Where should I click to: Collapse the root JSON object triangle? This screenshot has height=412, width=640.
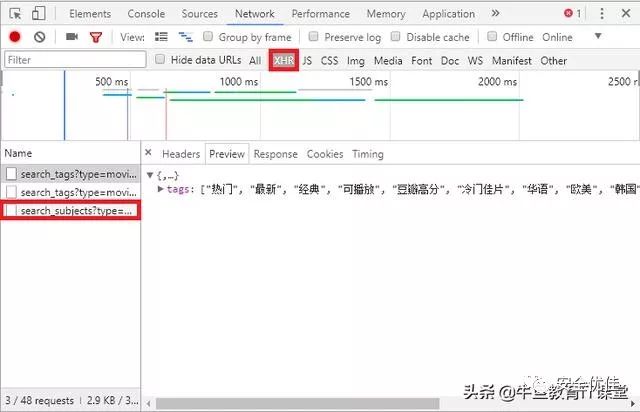click(150, 176)
